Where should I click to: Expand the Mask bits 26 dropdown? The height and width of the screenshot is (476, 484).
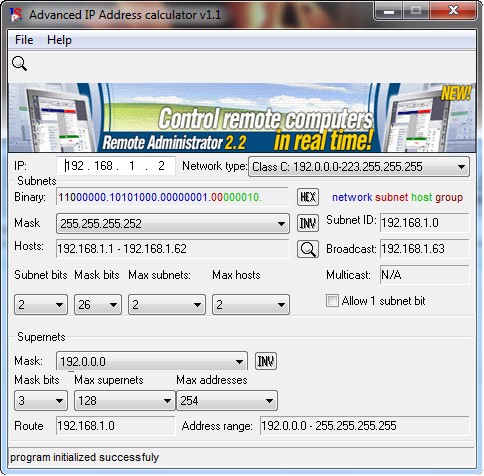tap(97, 304)
